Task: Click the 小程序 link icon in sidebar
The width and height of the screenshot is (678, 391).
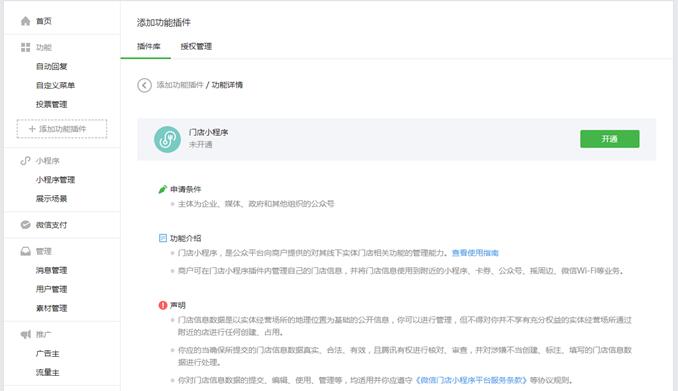Action: pos(26,161)
